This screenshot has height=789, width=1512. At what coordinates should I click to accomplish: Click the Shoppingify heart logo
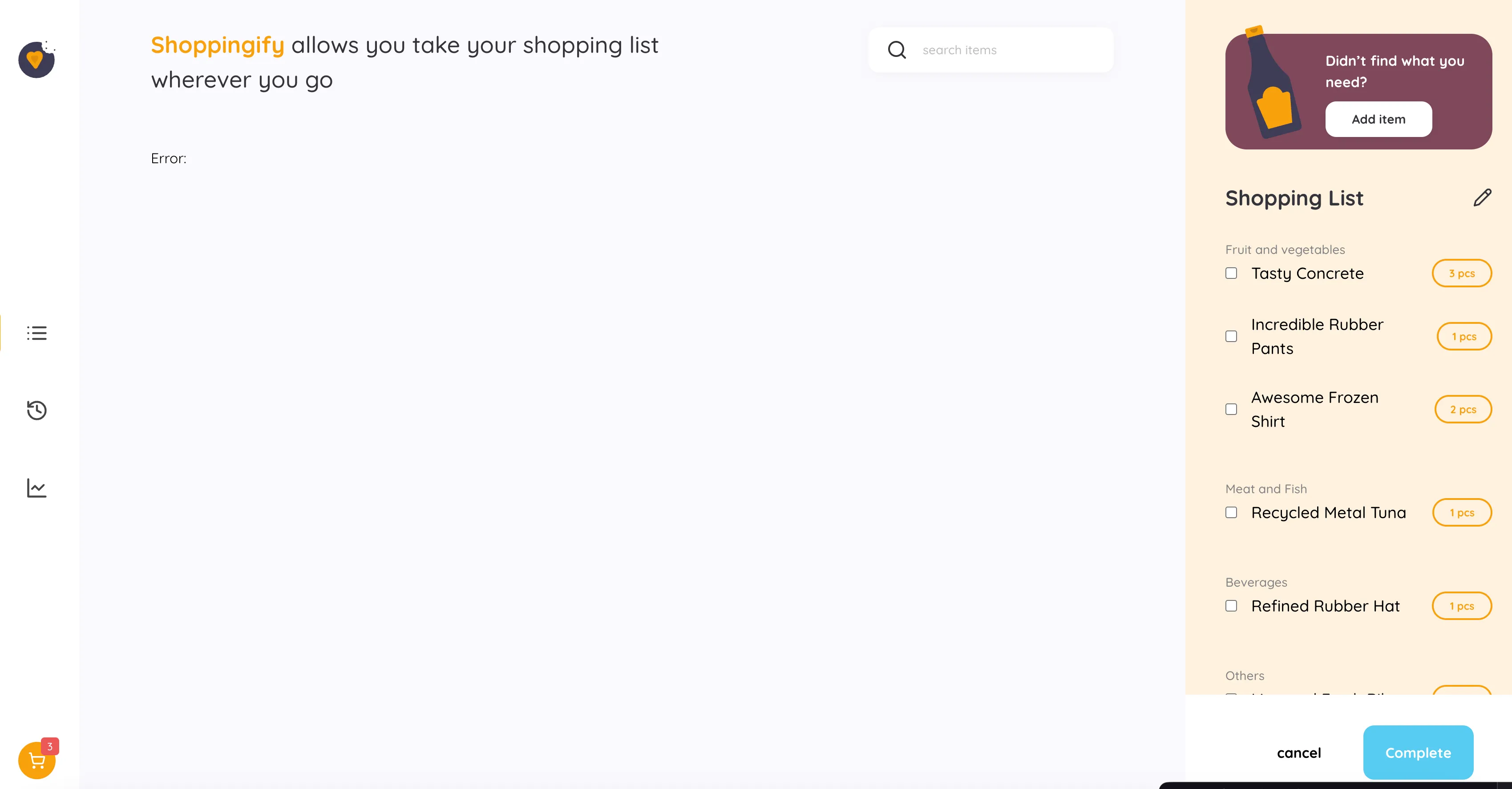pyautogui.click(x=36, y=60)
